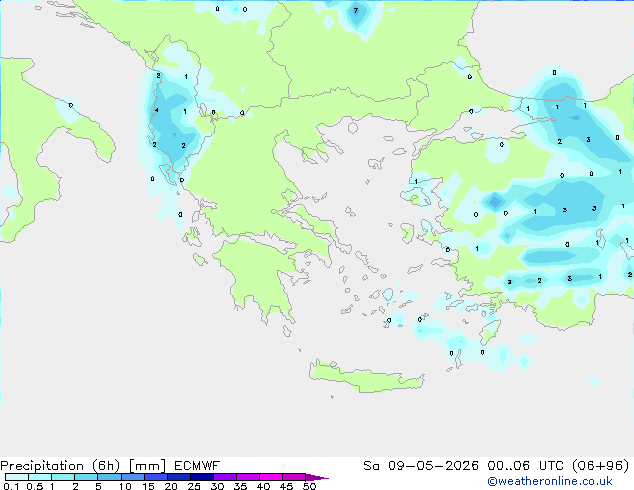The height and width of the screenshot is (490, 634).
Task: Pick the 25–30 mm navy legend swatch
Action: coord(201,477)
